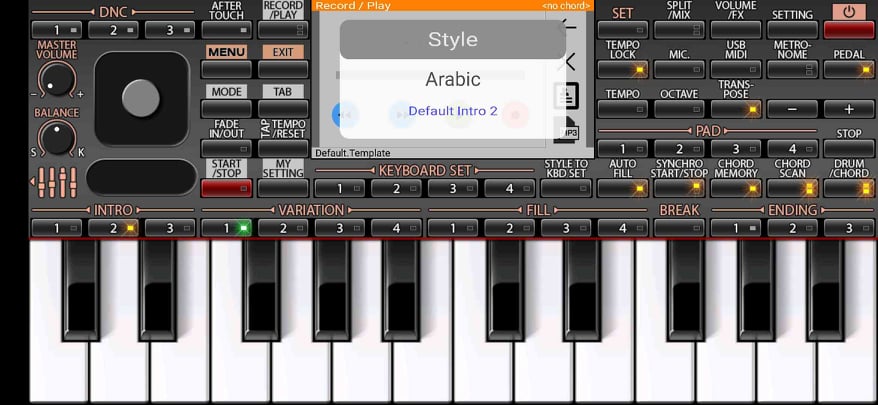Click the Fade In/Out button
The width and height of the screenshot is (878, 405).
pyautogui.click(x=226, y=148)
